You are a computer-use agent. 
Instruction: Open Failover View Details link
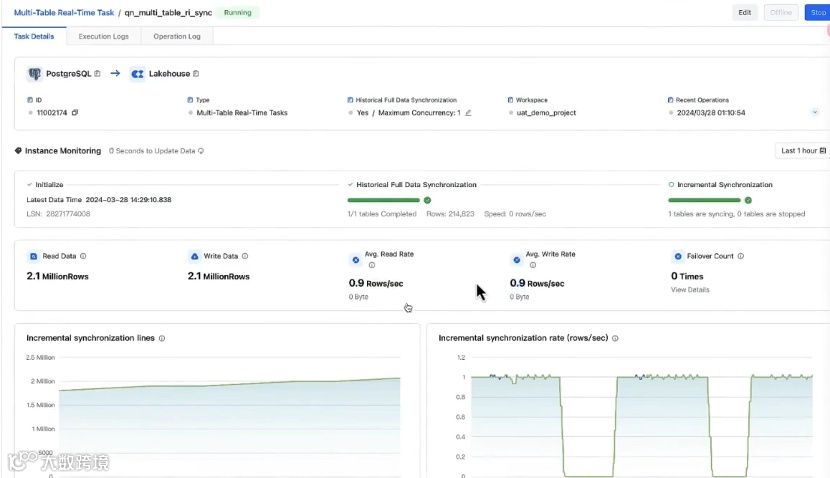(690, 290)
